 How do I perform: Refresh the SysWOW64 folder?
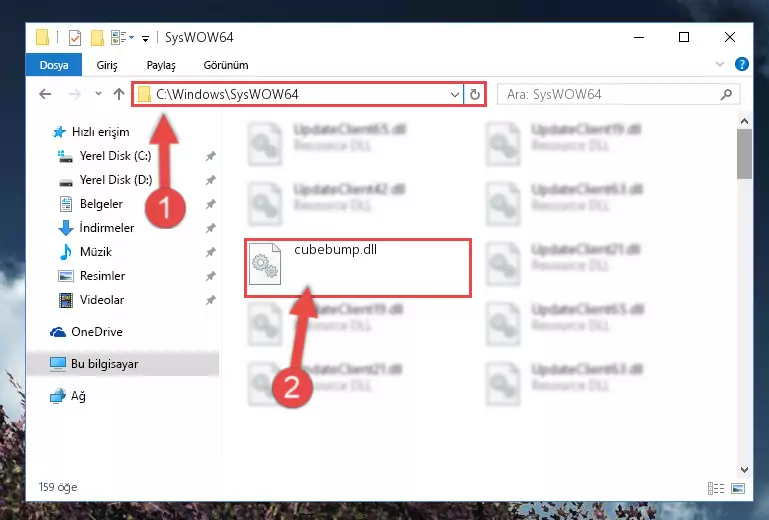[475, 94]
